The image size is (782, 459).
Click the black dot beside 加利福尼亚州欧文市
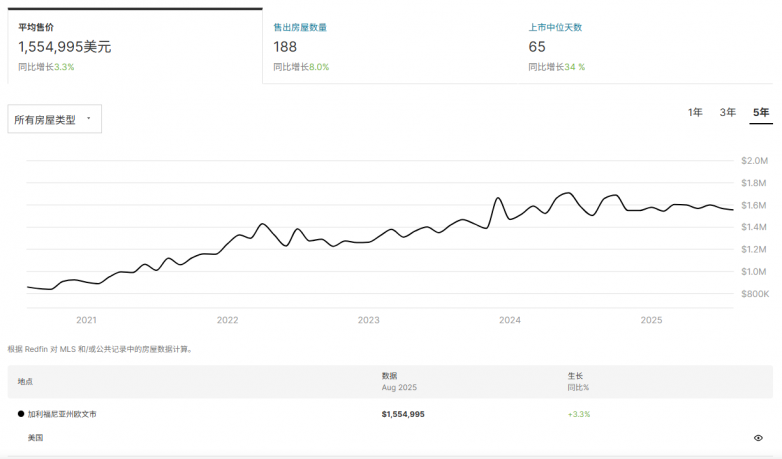click(x=21, y=414)
